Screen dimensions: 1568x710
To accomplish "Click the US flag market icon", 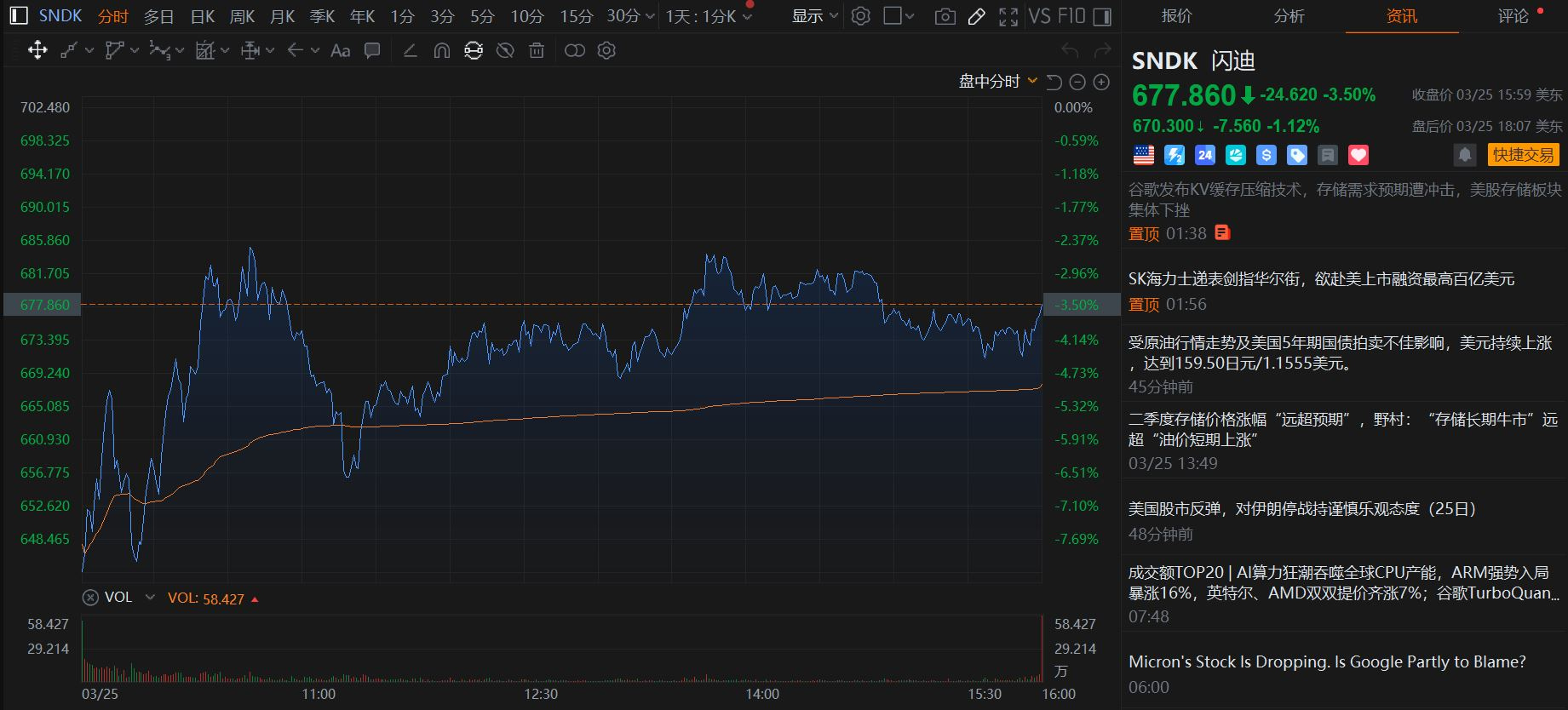I will pyautogui.click(x=1144, y=155).
